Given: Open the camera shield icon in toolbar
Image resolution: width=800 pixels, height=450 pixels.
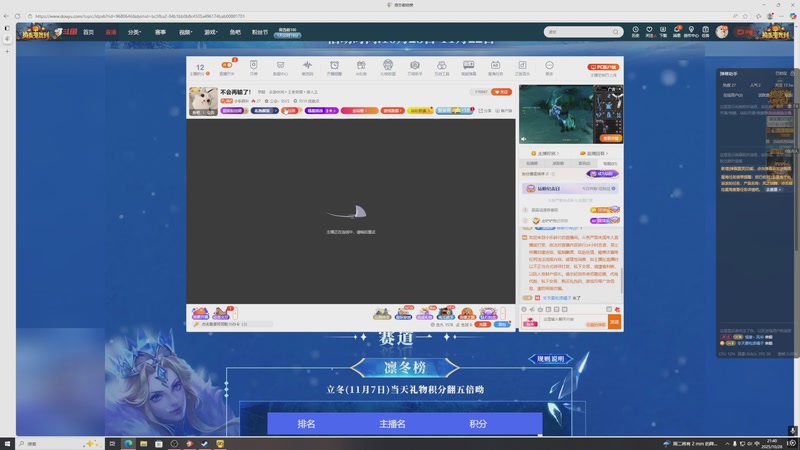Looking at the screenshot, I should pos(415,65).
